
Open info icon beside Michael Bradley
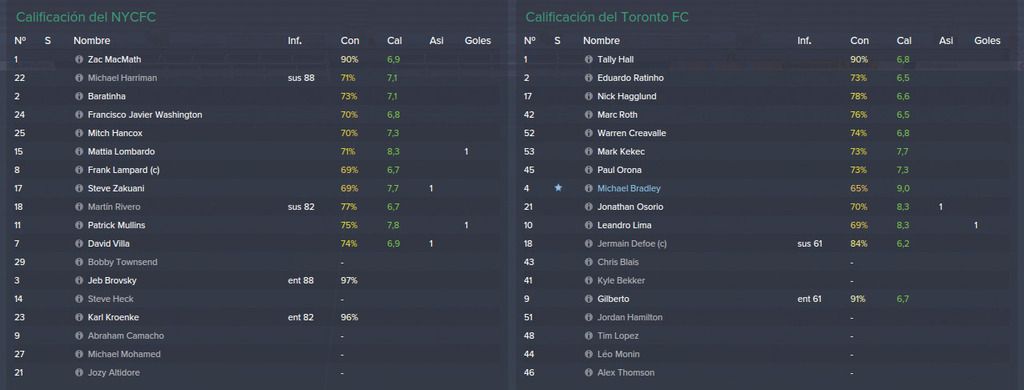click(588, 188)
